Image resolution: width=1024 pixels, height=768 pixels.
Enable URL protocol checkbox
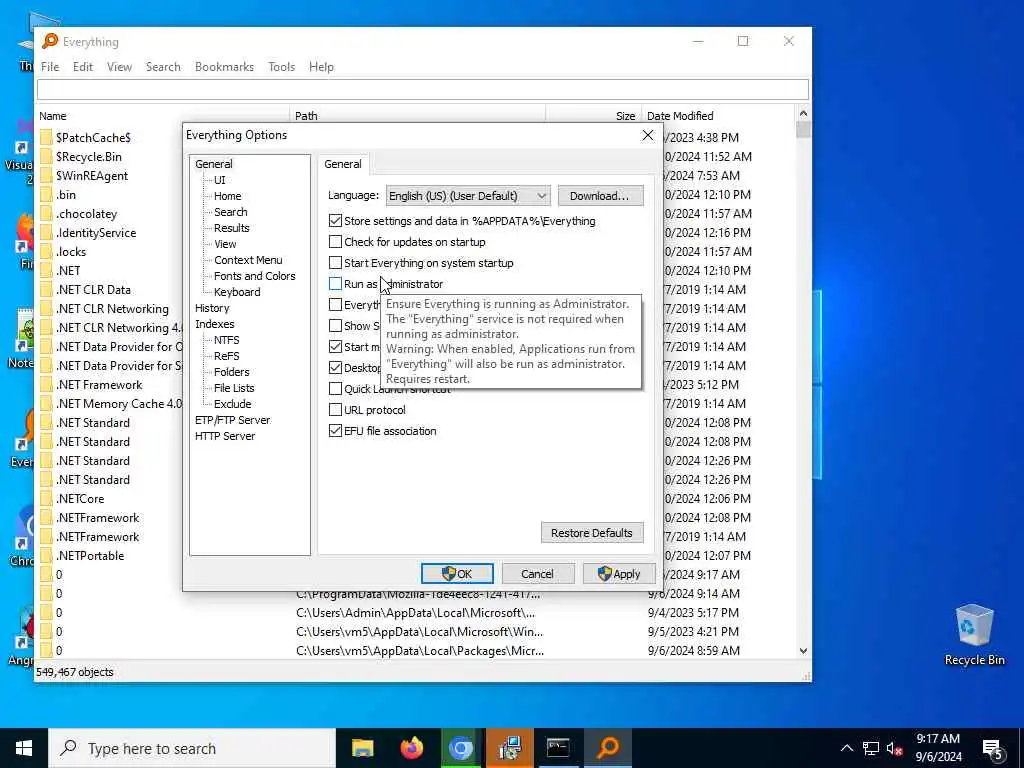pyautogui.click(x=335, y=409)
